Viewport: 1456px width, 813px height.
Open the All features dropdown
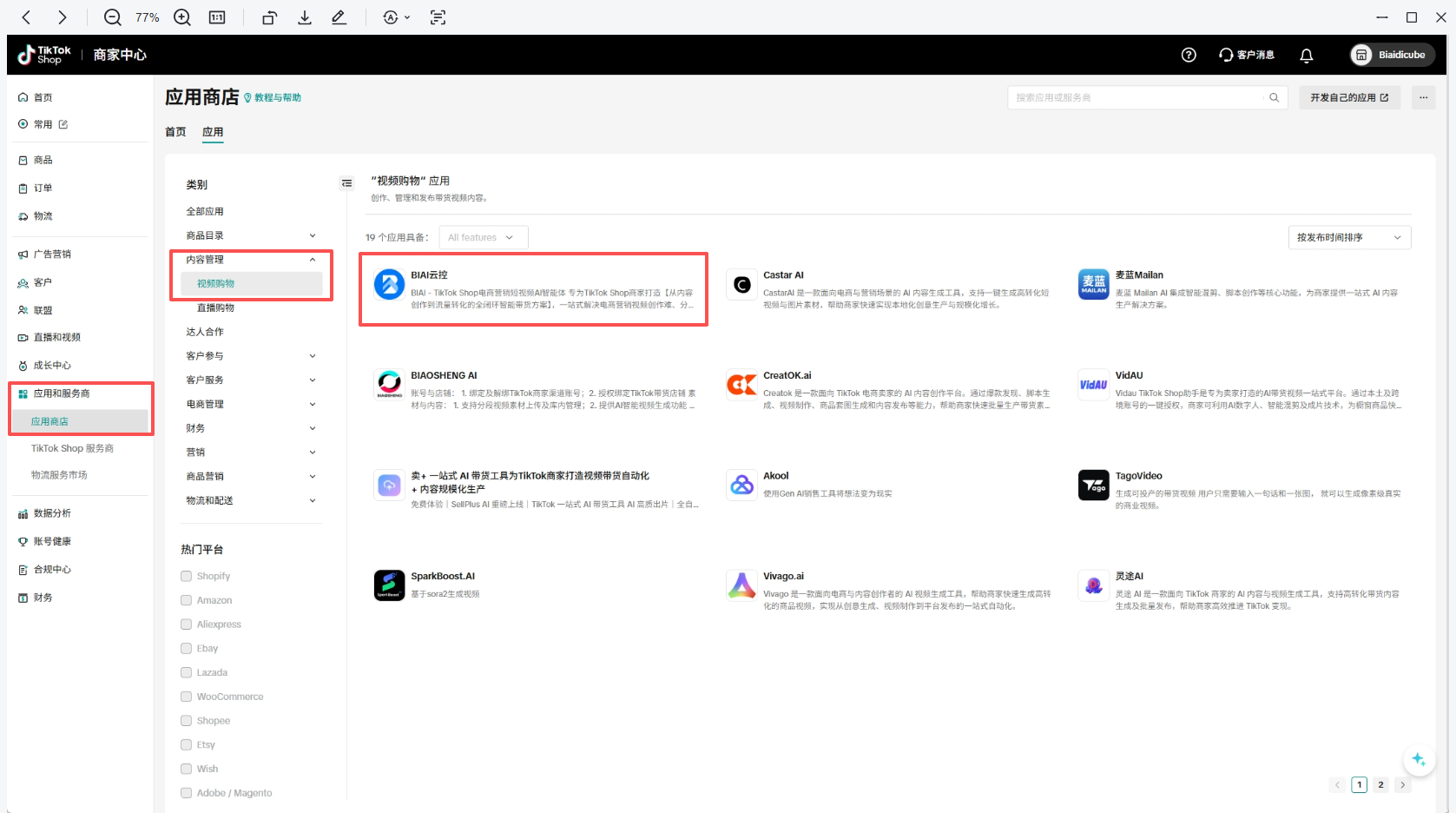point(484,237)
